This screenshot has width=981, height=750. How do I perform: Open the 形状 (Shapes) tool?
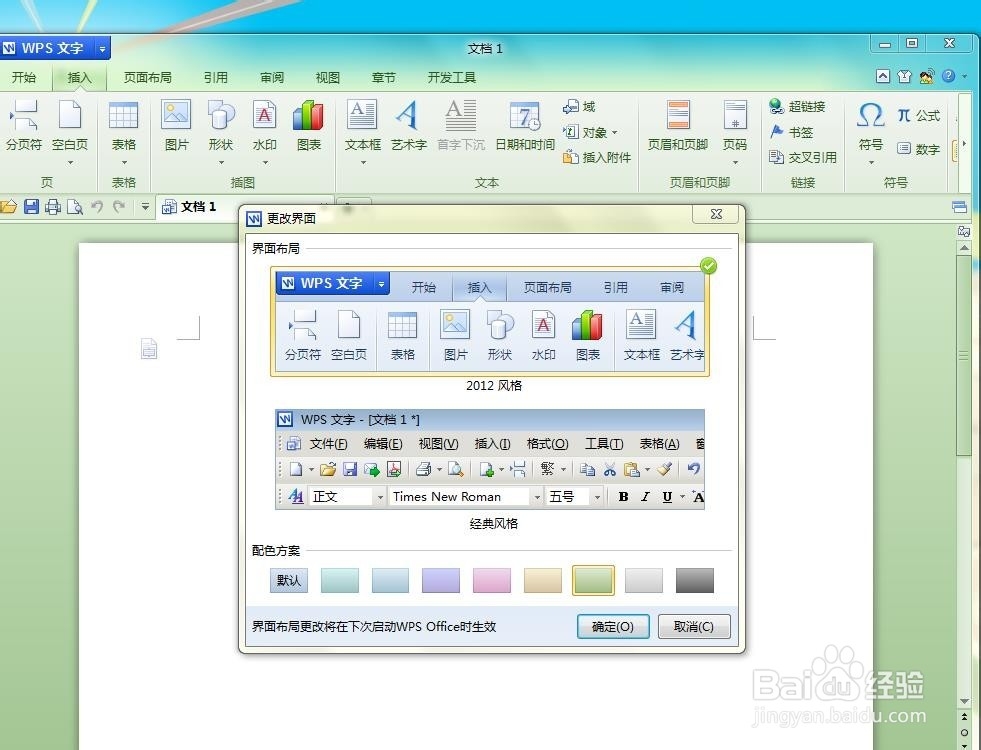(220, 125)
